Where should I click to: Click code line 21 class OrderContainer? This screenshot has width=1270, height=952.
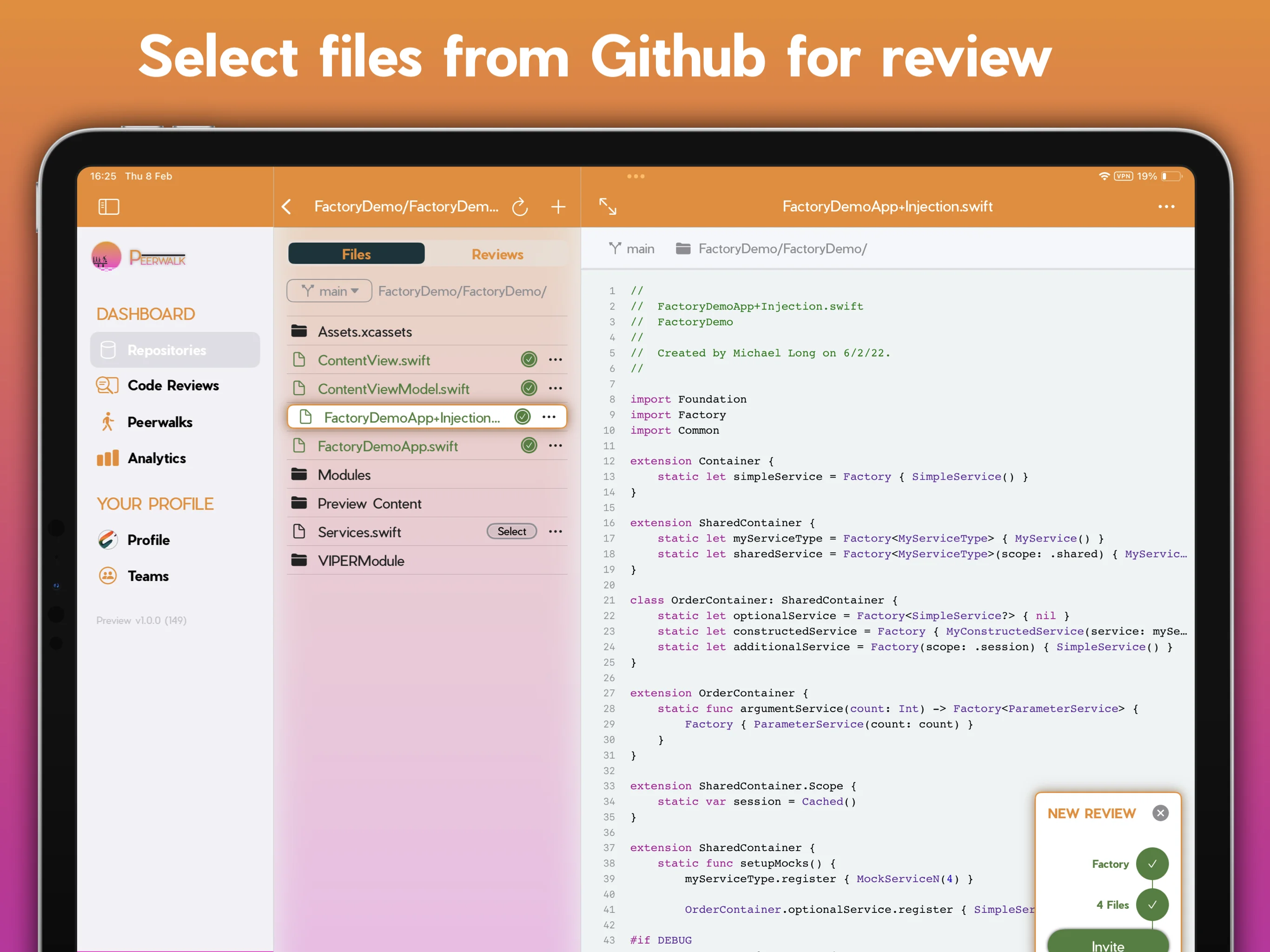pos(764,600)
